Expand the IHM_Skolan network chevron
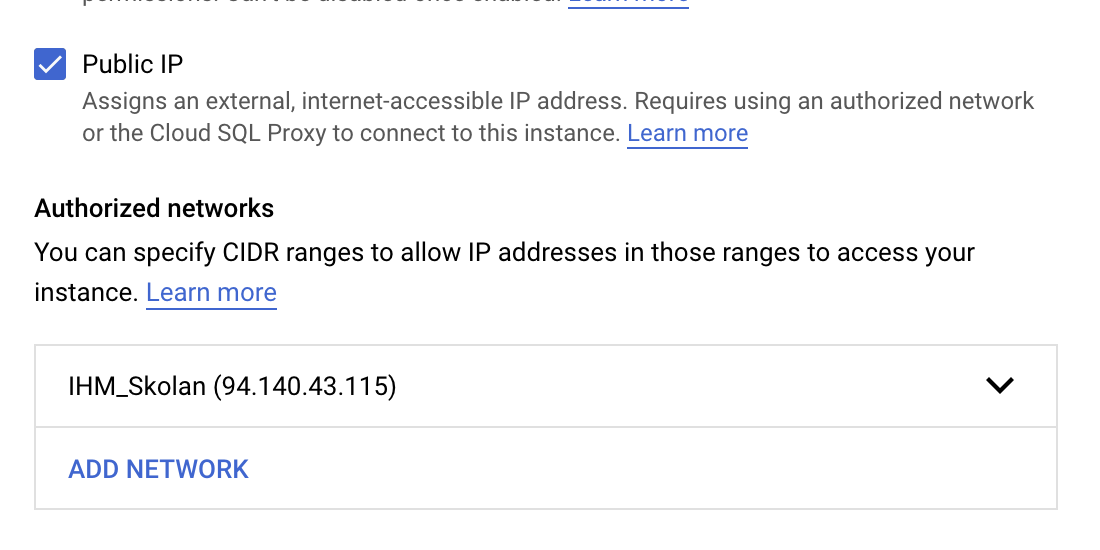The image size is (1100, 550). pos(999,386)
